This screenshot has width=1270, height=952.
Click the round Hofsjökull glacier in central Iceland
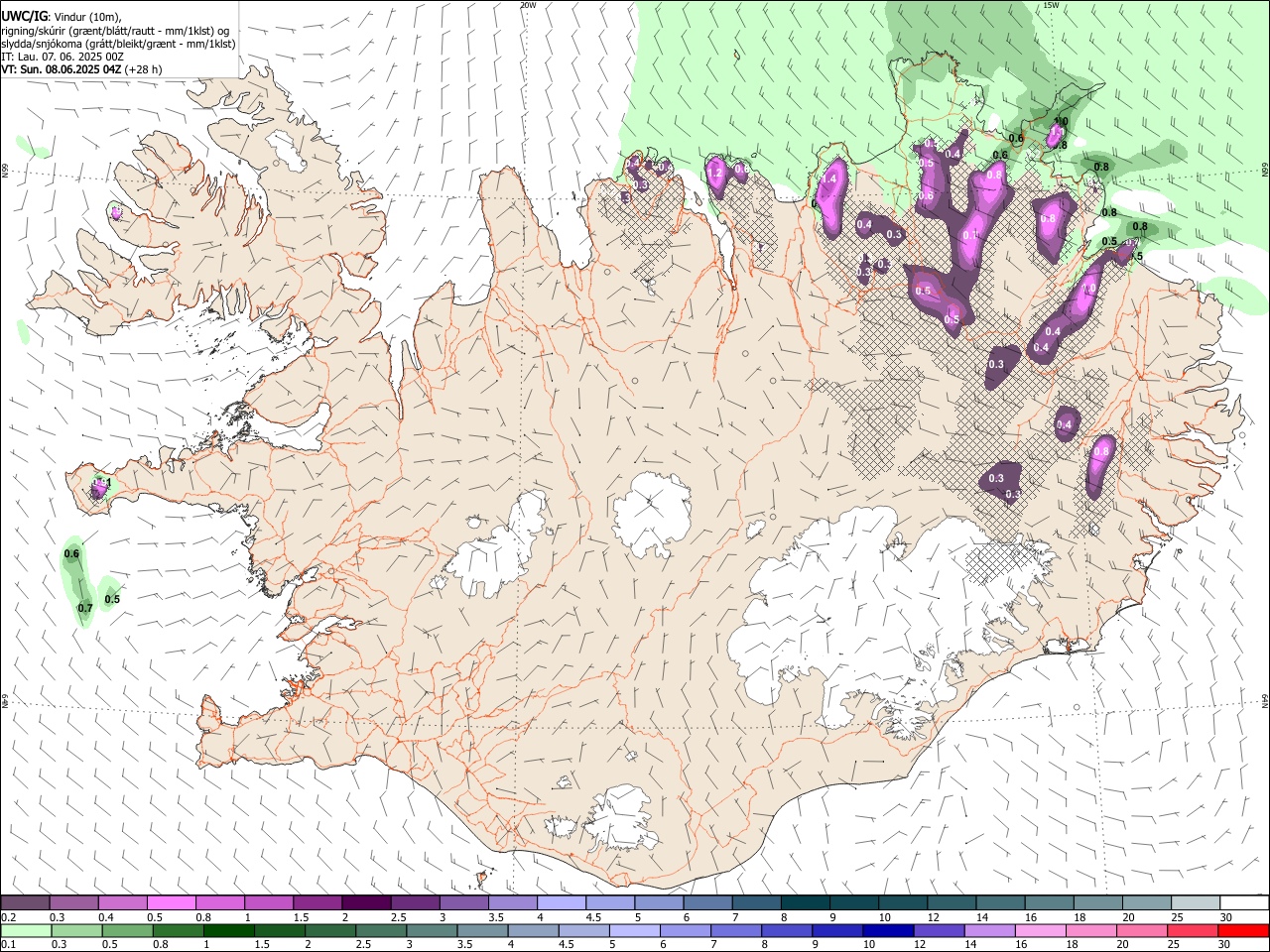651,513
